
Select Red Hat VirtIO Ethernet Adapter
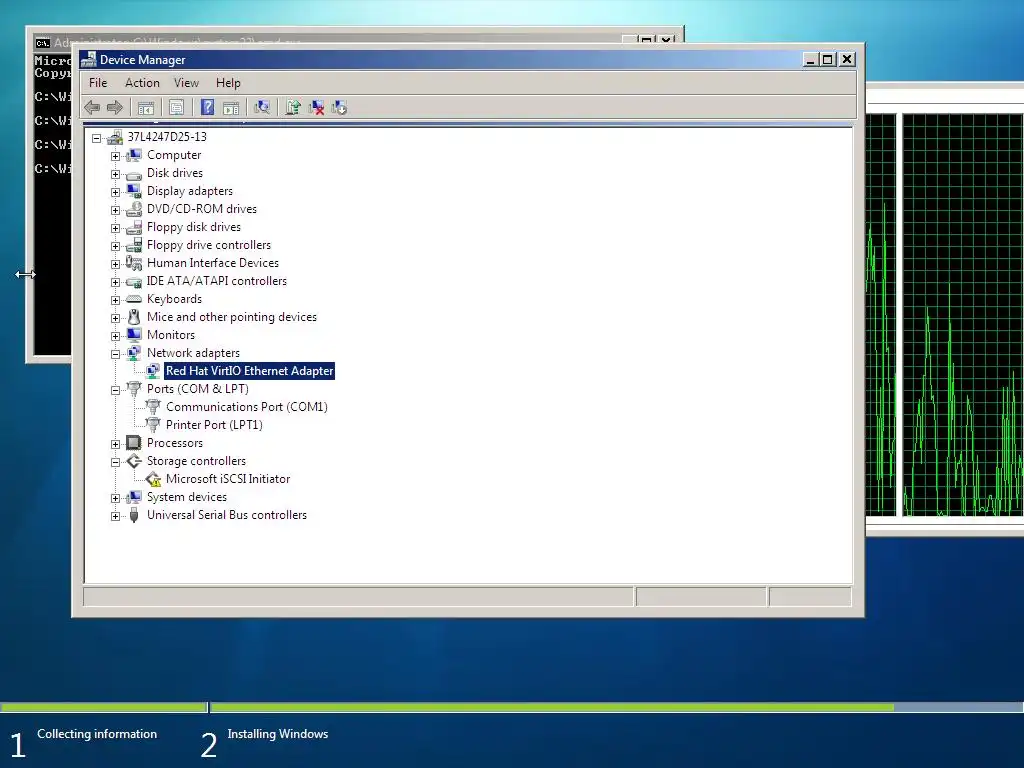tap(249, 371)
